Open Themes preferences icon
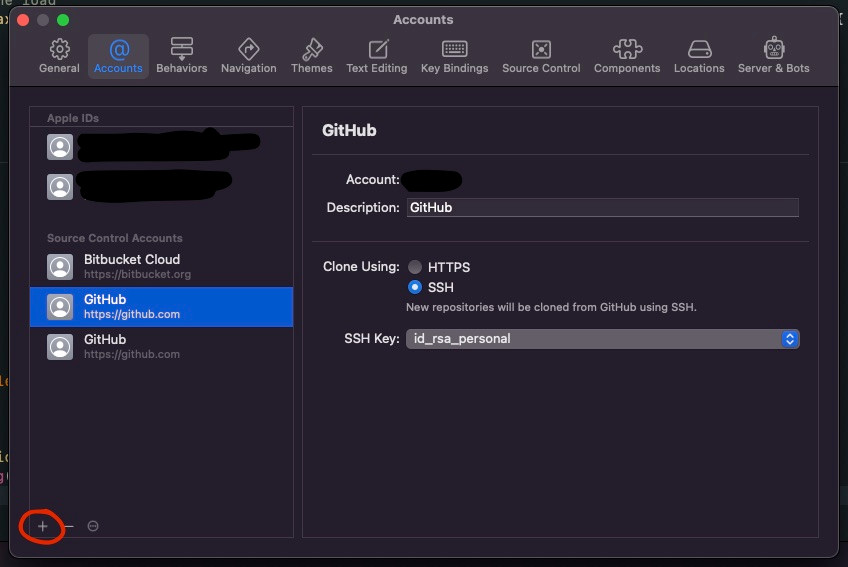The image size is (848, 567). tap(312, 49)
